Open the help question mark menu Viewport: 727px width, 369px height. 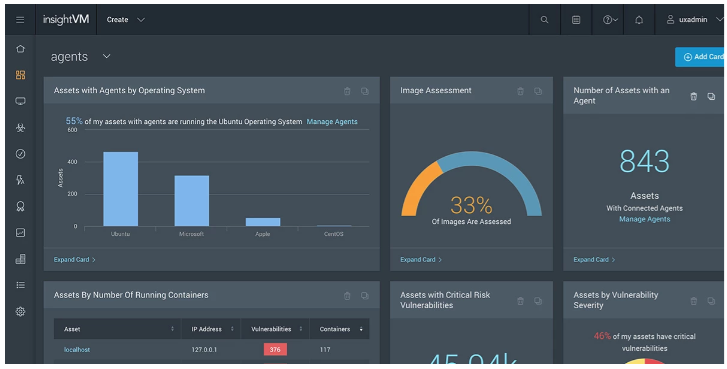click(x=610, y=20)
